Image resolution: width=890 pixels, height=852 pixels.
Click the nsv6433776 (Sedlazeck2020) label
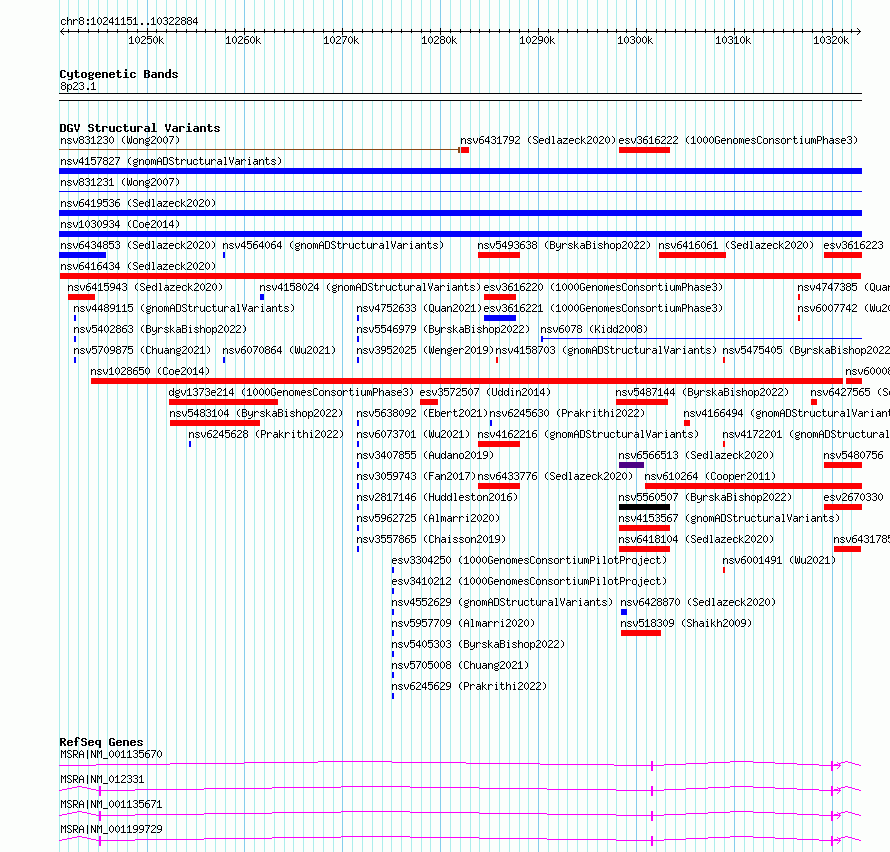click(555, 476)
